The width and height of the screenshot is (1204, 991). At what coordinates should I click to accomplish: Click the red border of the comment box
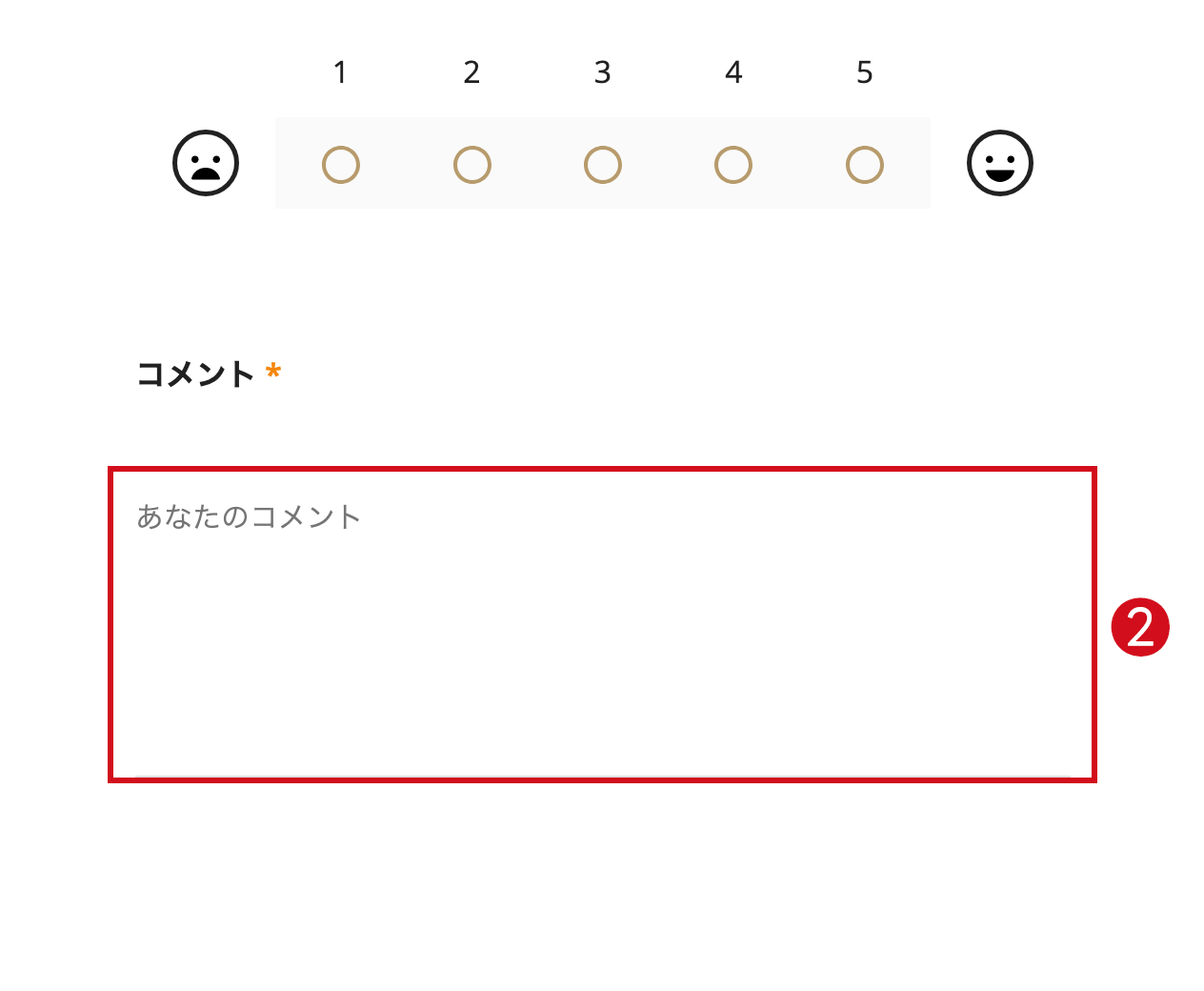tap(602, 469)
